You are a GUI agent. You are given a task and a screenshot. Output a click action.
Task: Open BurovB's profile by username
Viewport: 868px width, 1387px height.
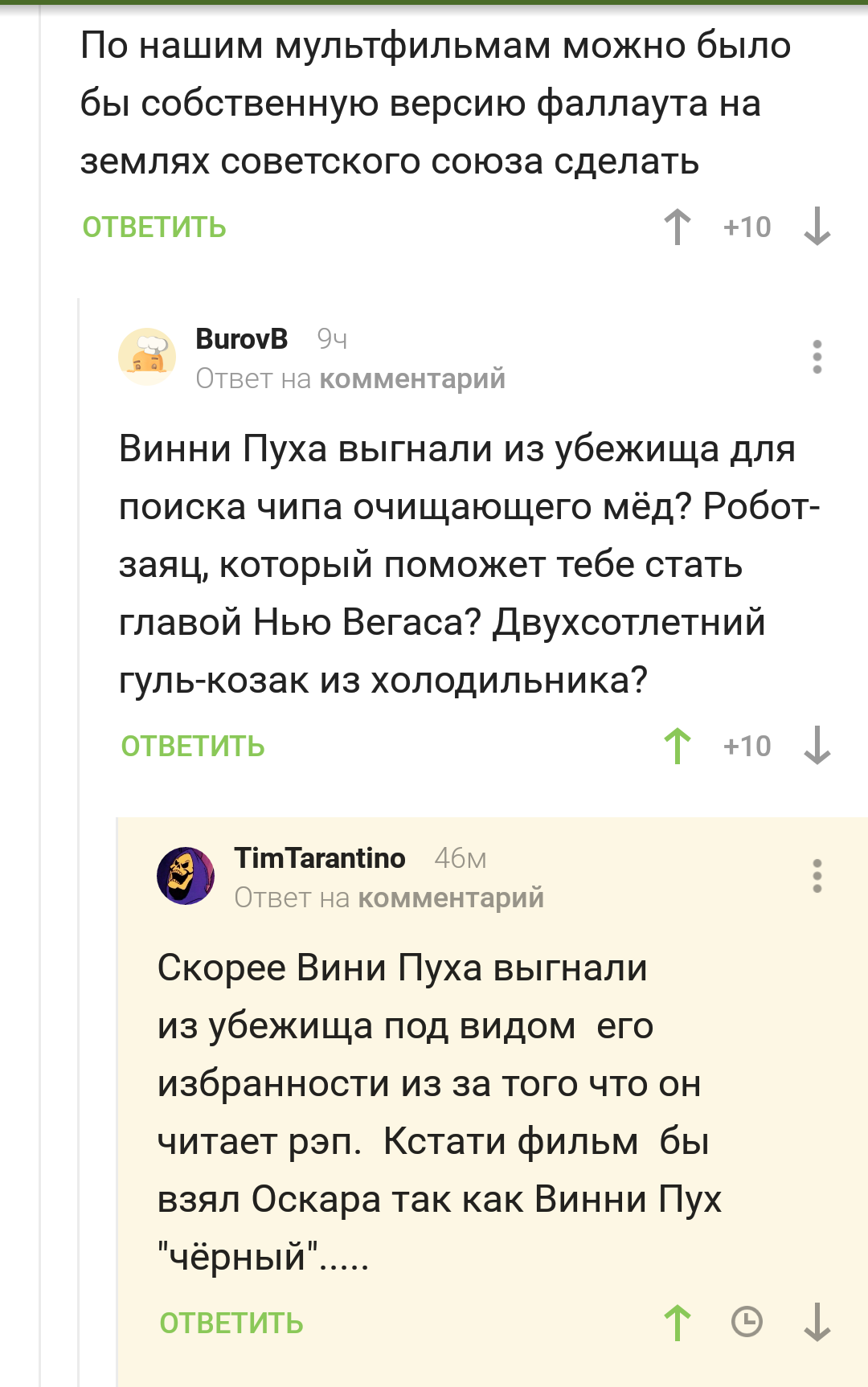point(241,339)
